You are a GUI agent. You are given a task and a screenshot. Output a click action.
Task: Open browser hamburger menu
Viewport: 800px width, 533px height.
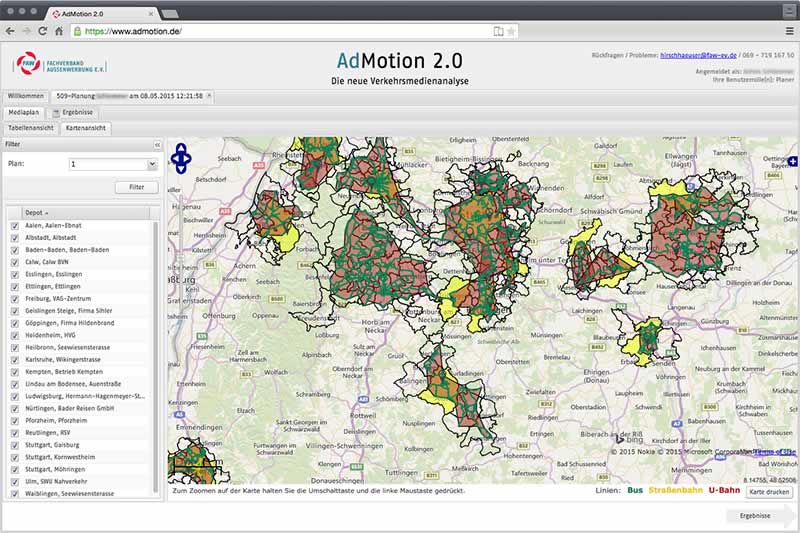(789, 31)
